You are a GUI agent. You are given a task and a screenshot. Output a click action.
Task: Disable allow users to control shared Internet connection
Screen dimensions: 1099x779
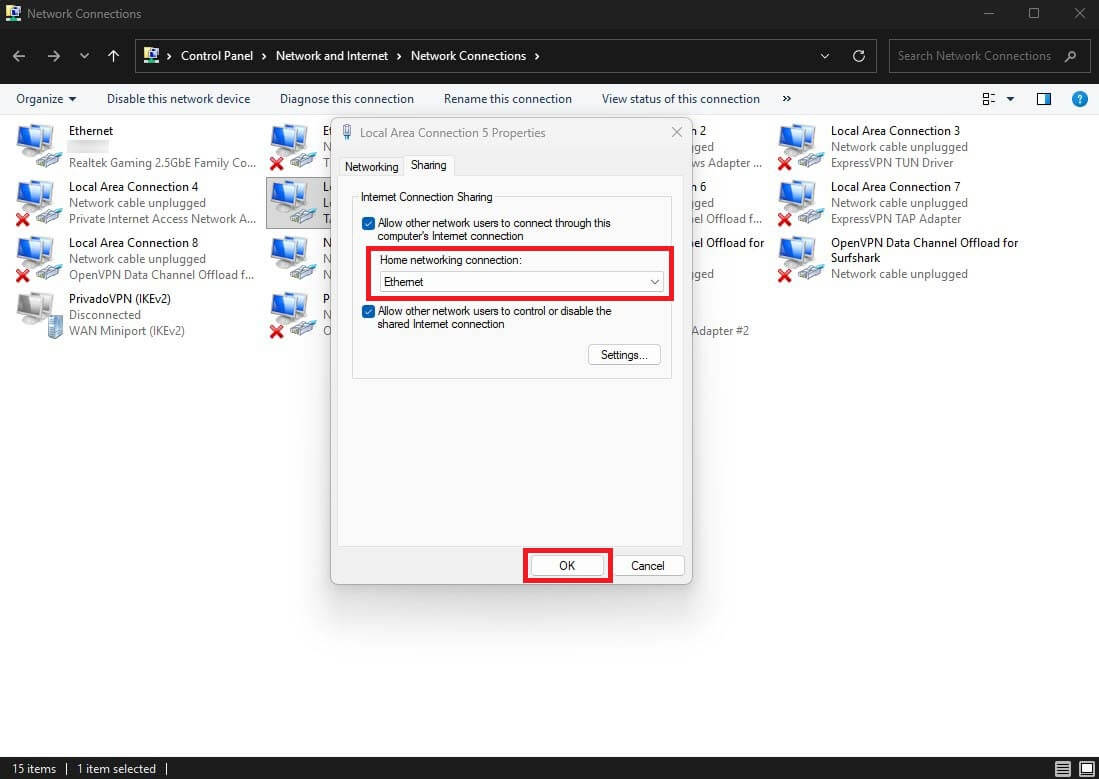(369, 311)
